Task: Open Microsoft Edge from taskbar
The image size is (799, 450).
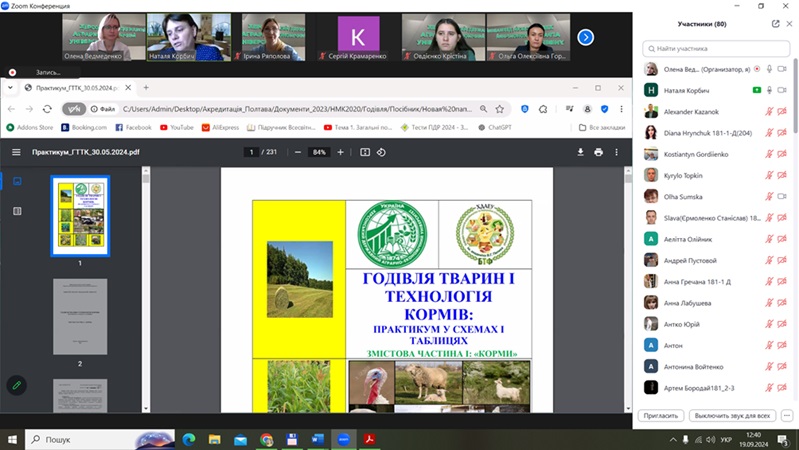Action: point(189,439)
